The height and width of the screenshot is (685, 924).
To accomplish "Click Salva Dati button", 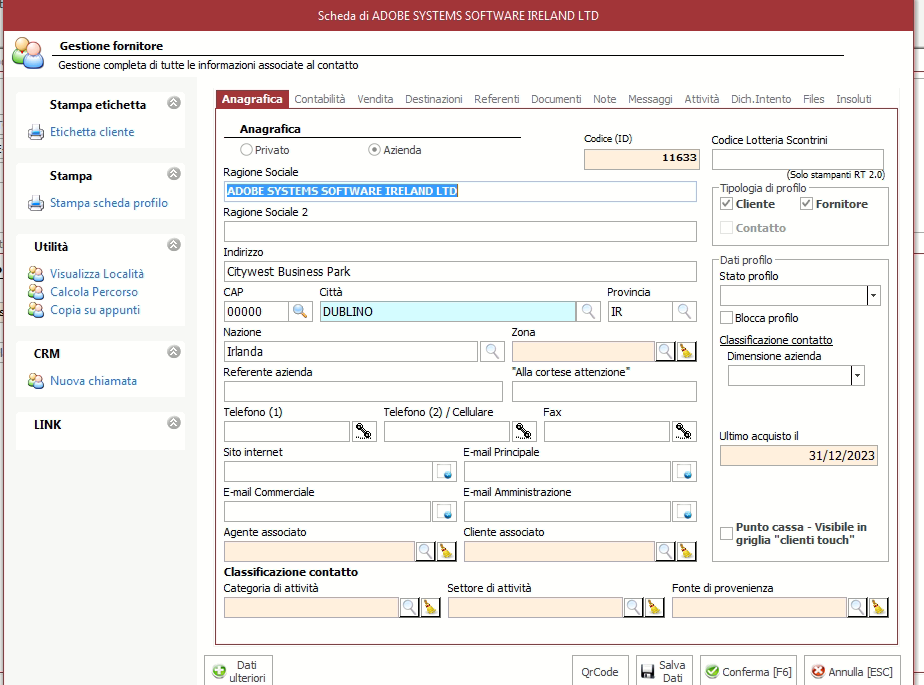I will (x=664, y=671).
